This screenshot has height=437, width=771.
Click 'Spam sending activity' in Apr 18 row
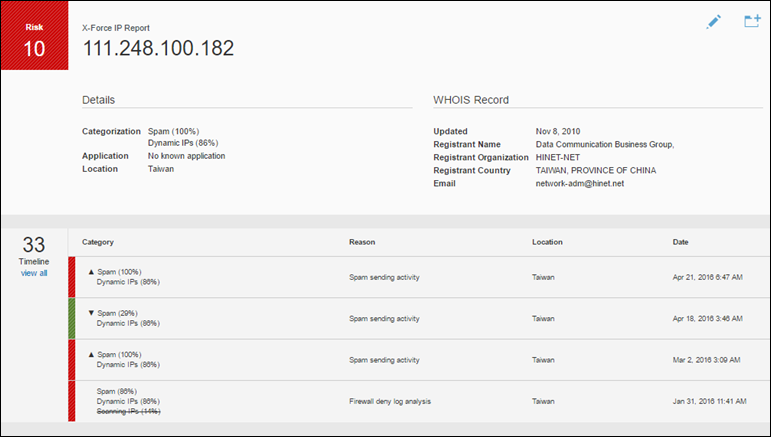tap(384, 319)
